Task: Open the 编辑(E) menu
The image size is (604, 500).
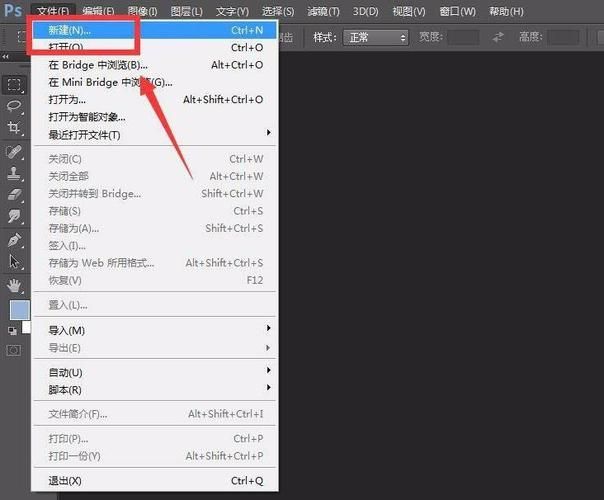Action: pyautogui.click(x=98, y=12)
